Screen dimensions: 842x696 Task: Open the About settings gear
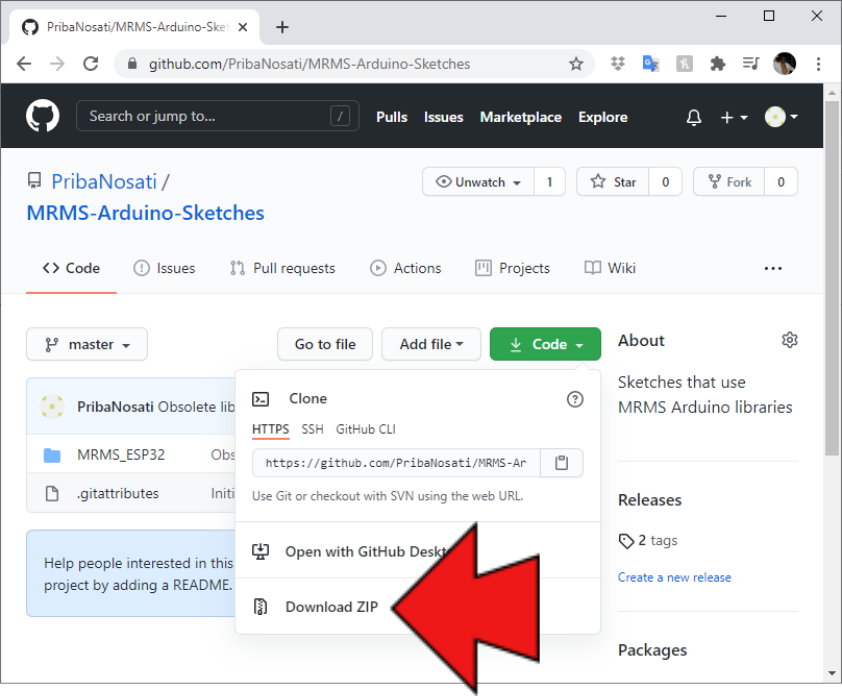click(x=789, y=340)
